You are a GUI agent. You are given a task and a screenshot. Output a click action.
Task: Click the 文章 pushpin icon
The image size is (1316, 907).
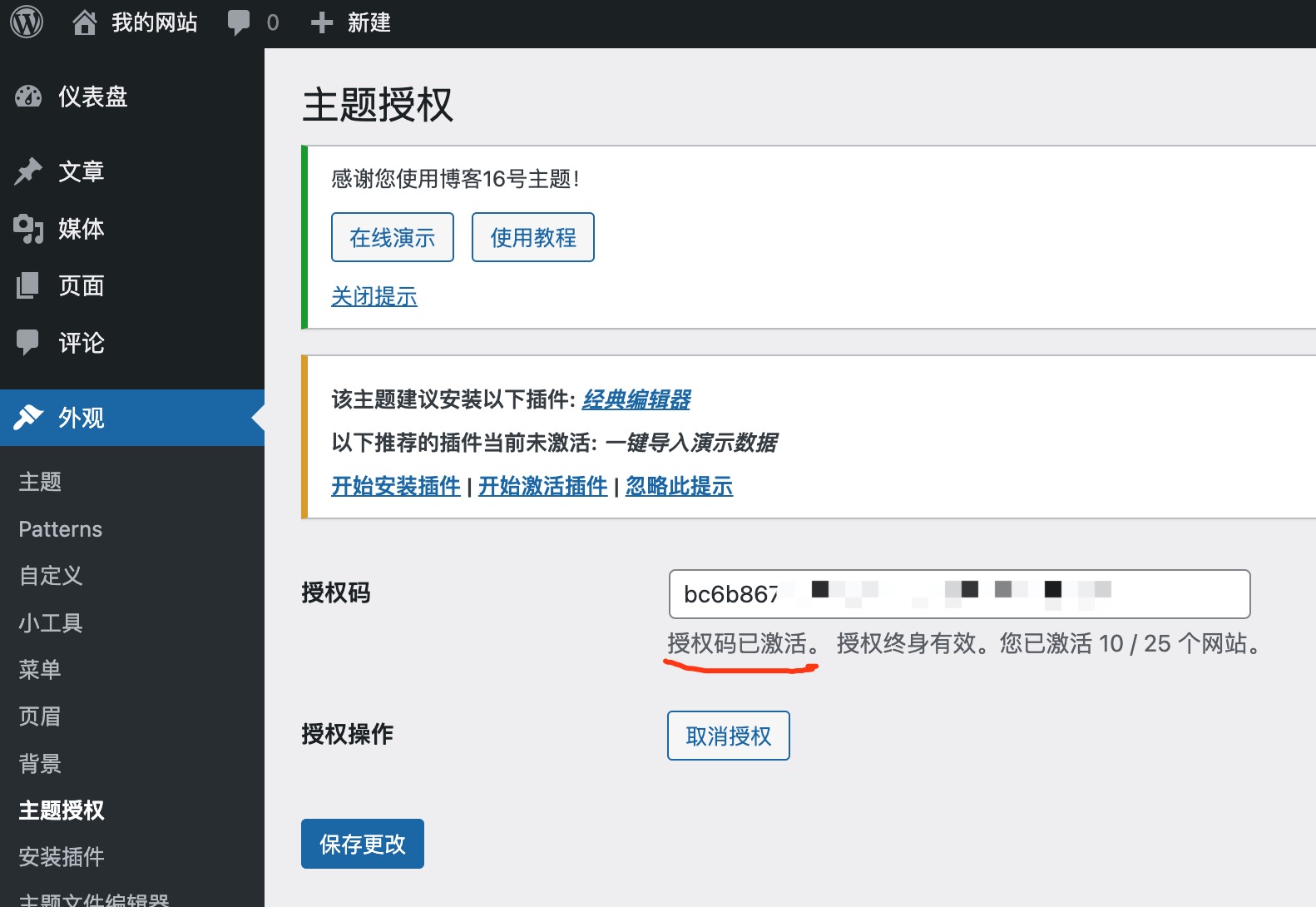click(28, 171)
